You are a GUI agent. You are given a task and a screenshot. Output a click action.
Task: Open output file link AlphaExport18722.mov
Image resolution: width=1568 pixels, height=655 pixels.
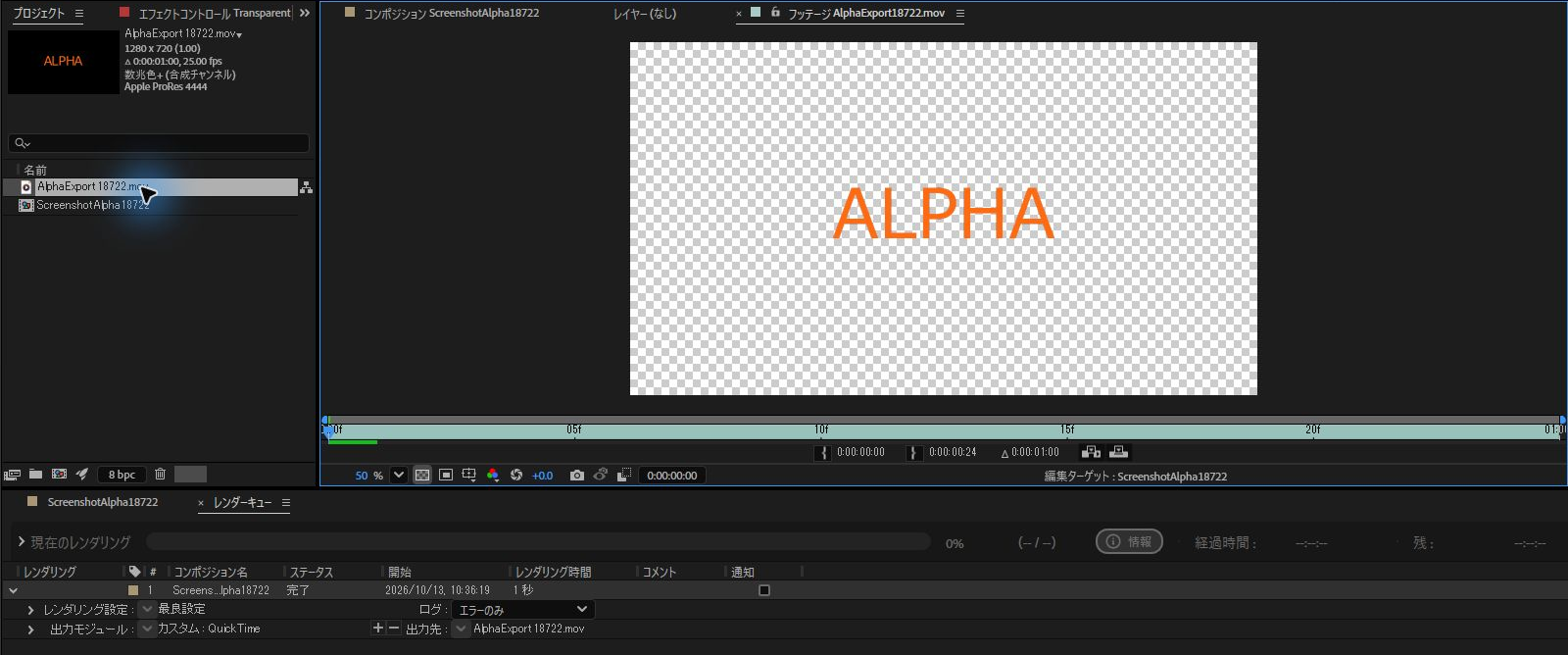529,629
